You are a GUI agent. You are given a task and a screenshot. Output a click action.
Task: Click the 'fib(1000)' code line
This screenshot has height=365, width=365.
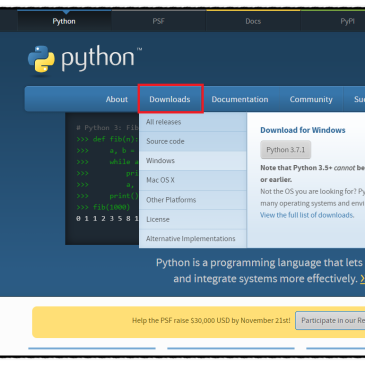pos(103,207)
